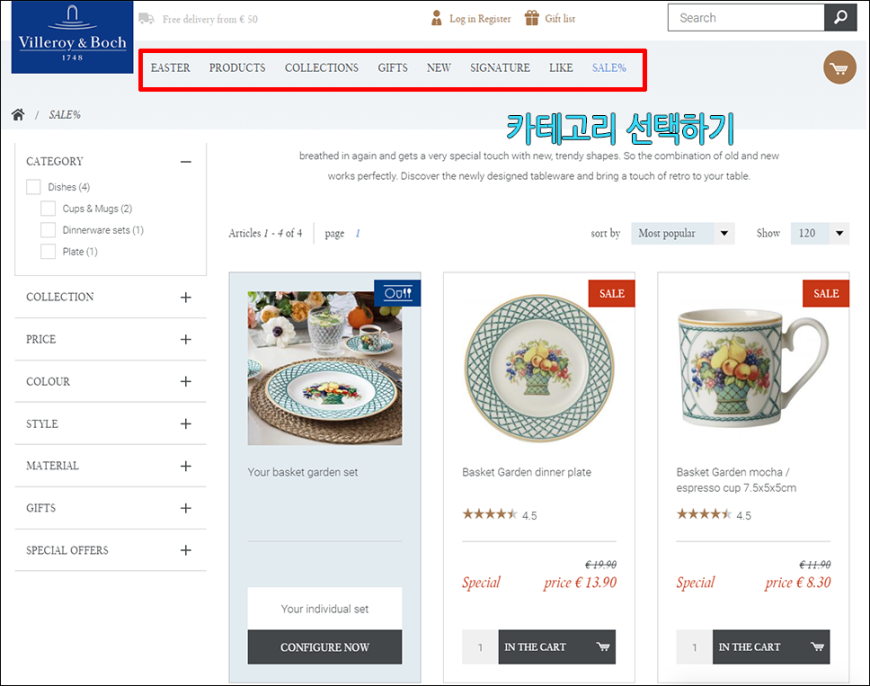Open the Basket Garden dinner plate image

[539, 368]
